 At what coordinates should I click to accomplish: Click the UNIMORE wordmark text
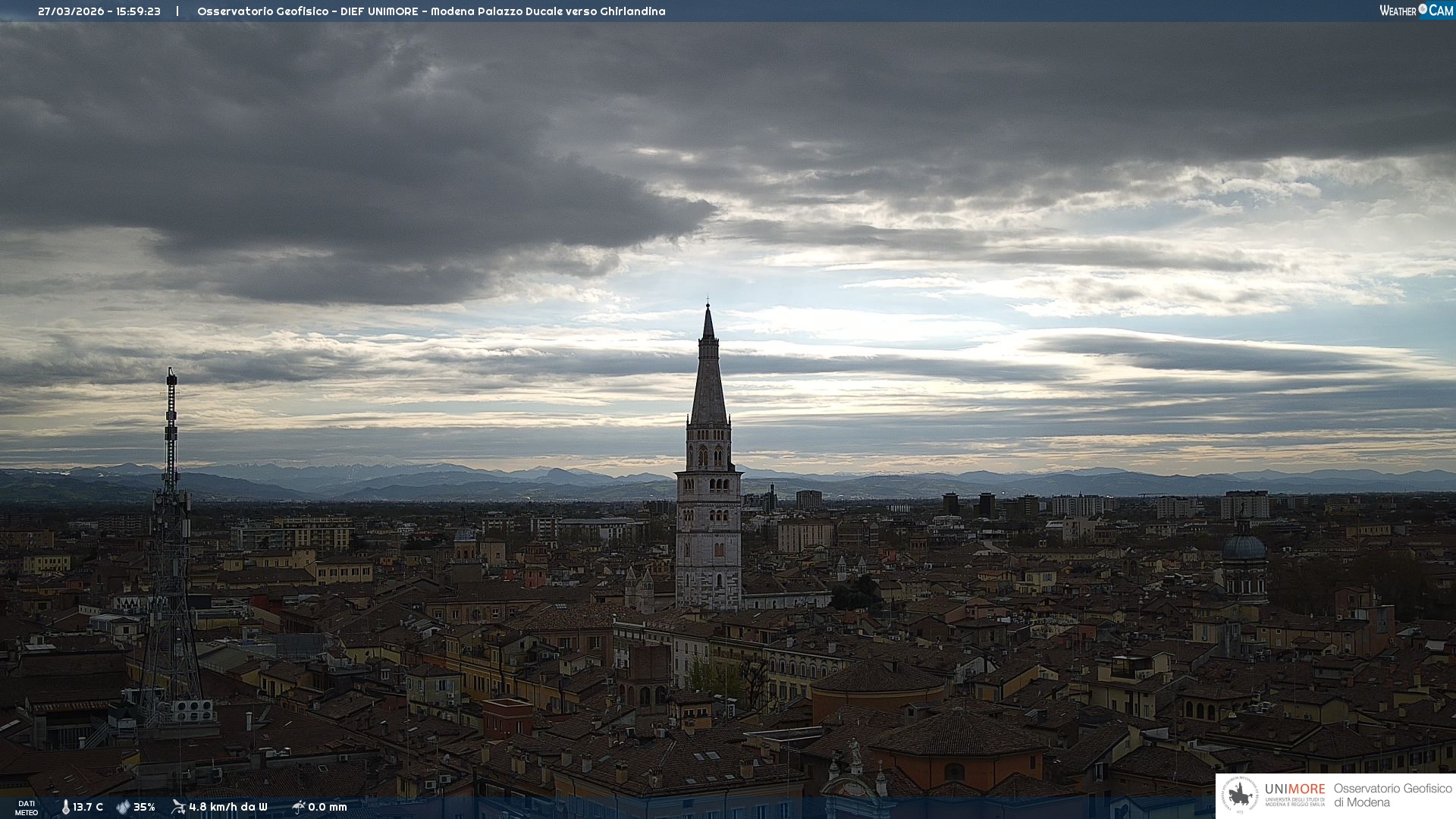(x=1294, y=789)
